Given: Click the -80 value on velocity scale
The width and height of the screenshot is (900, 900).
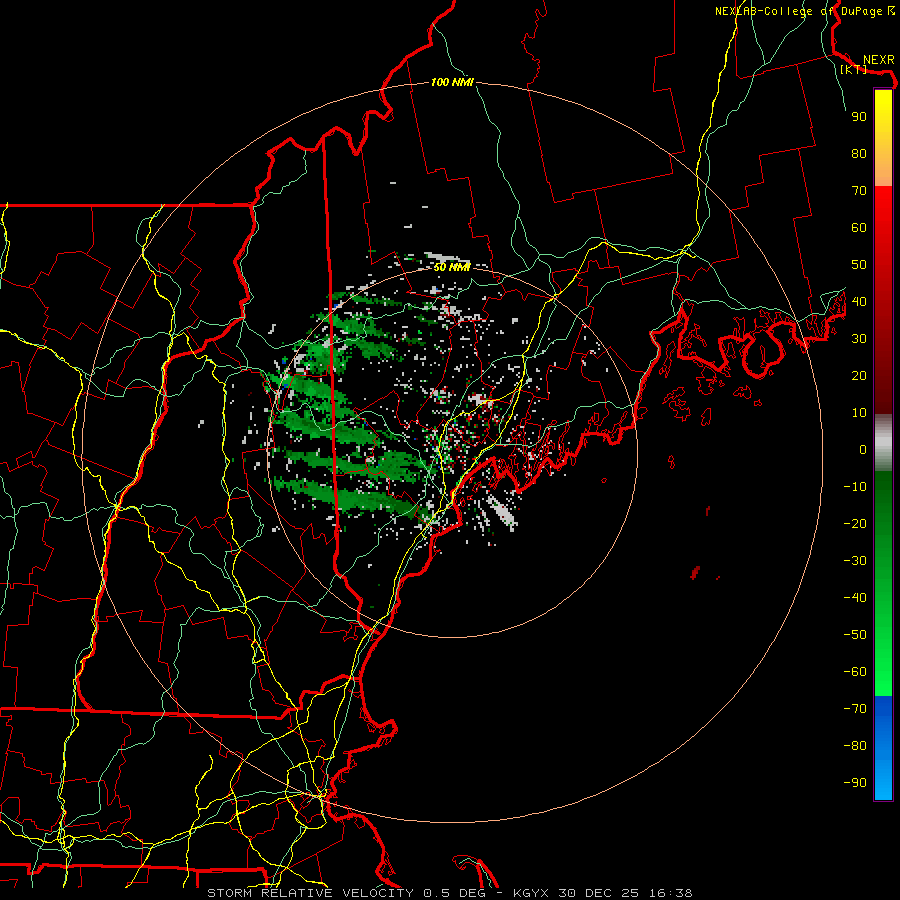Looking at the screenshot, I should click(855, 746).
